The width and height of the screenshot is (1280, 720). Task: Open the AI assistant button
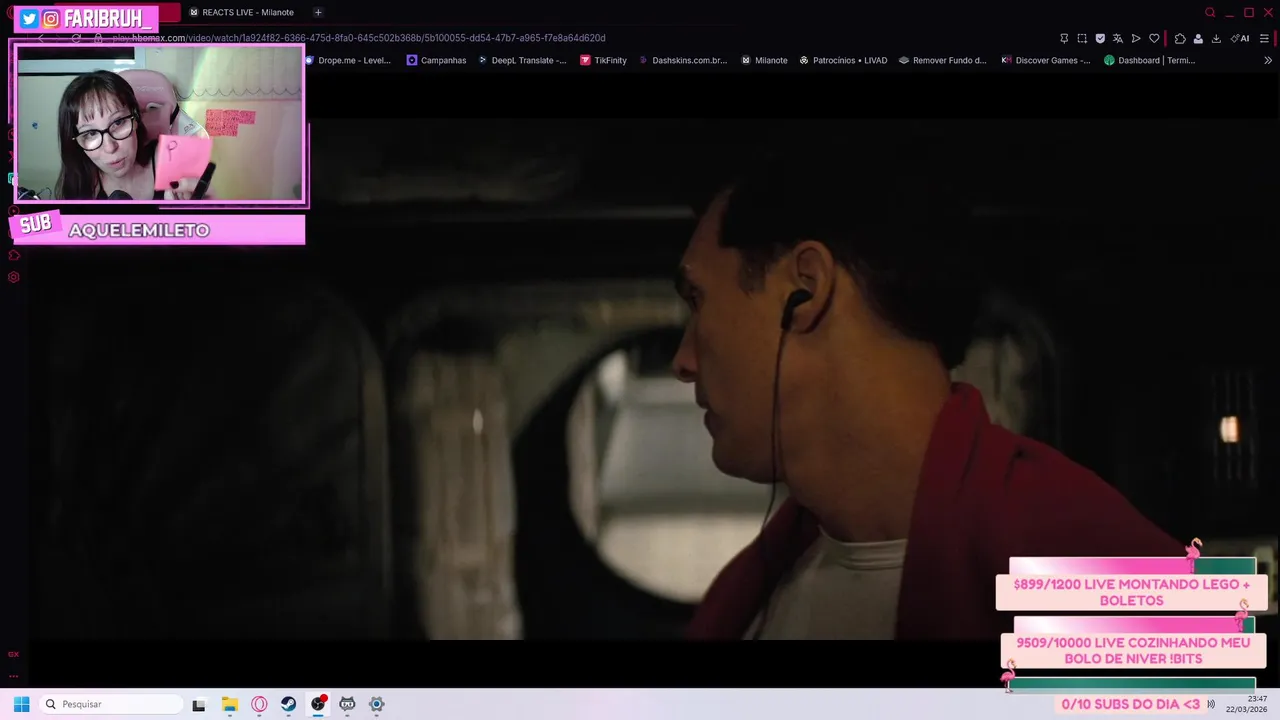[x=1240, y=38]
